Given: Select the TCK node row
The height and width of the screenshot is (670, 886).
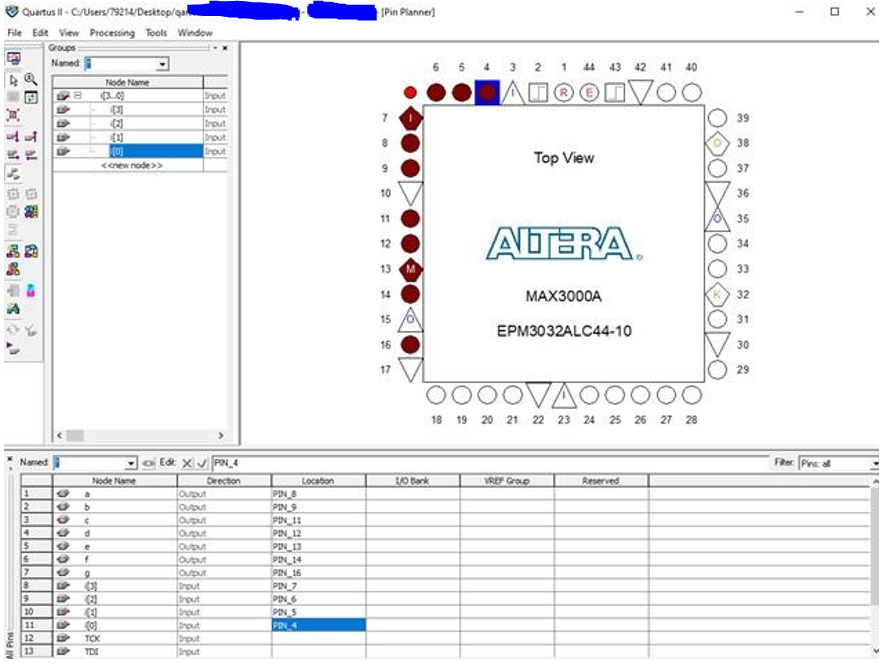Looking at the screenshot, I should pos(446,638).
